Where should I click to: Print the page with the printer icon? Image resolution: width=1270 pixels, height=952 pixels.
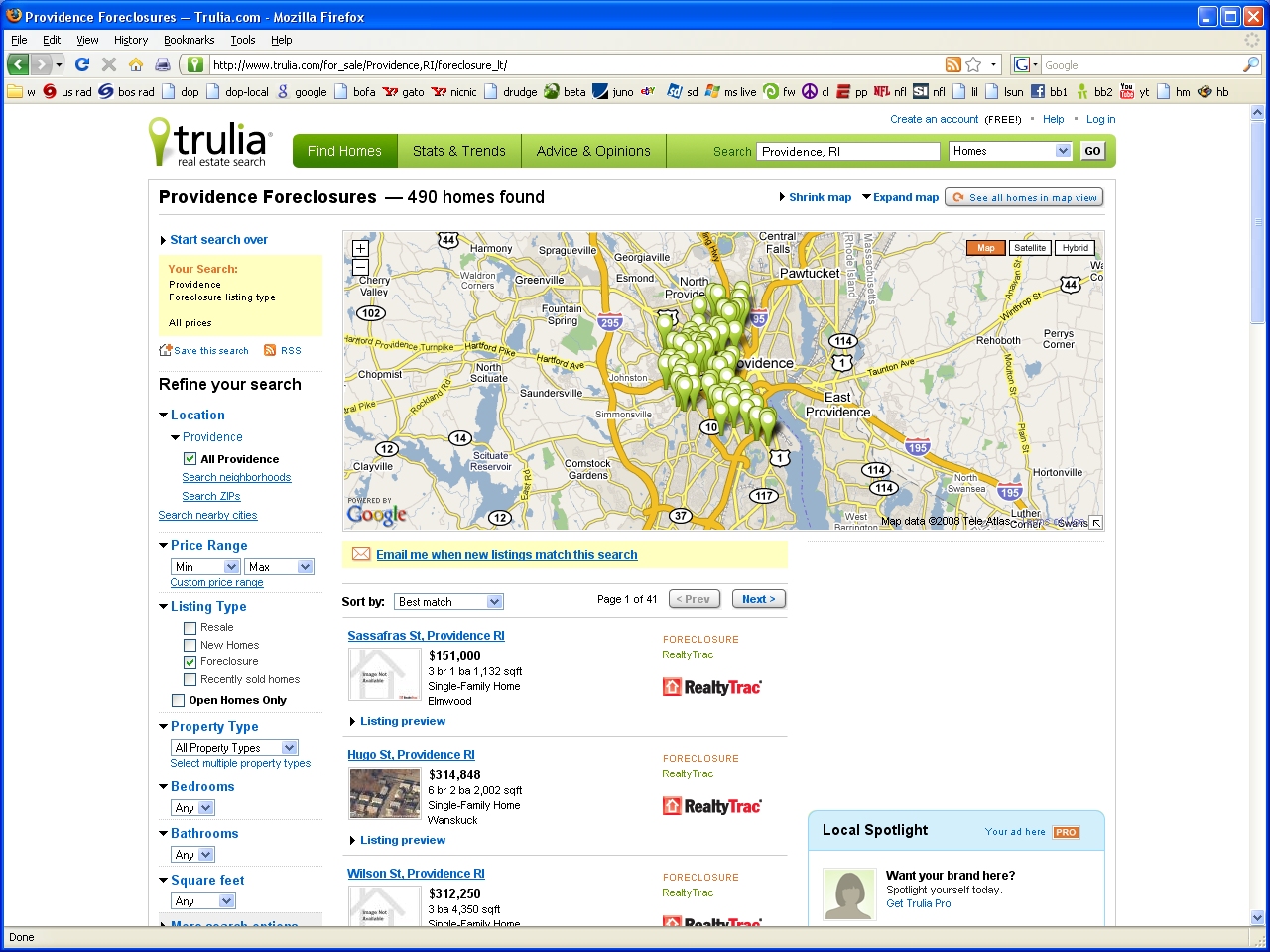tap(163, 64)
